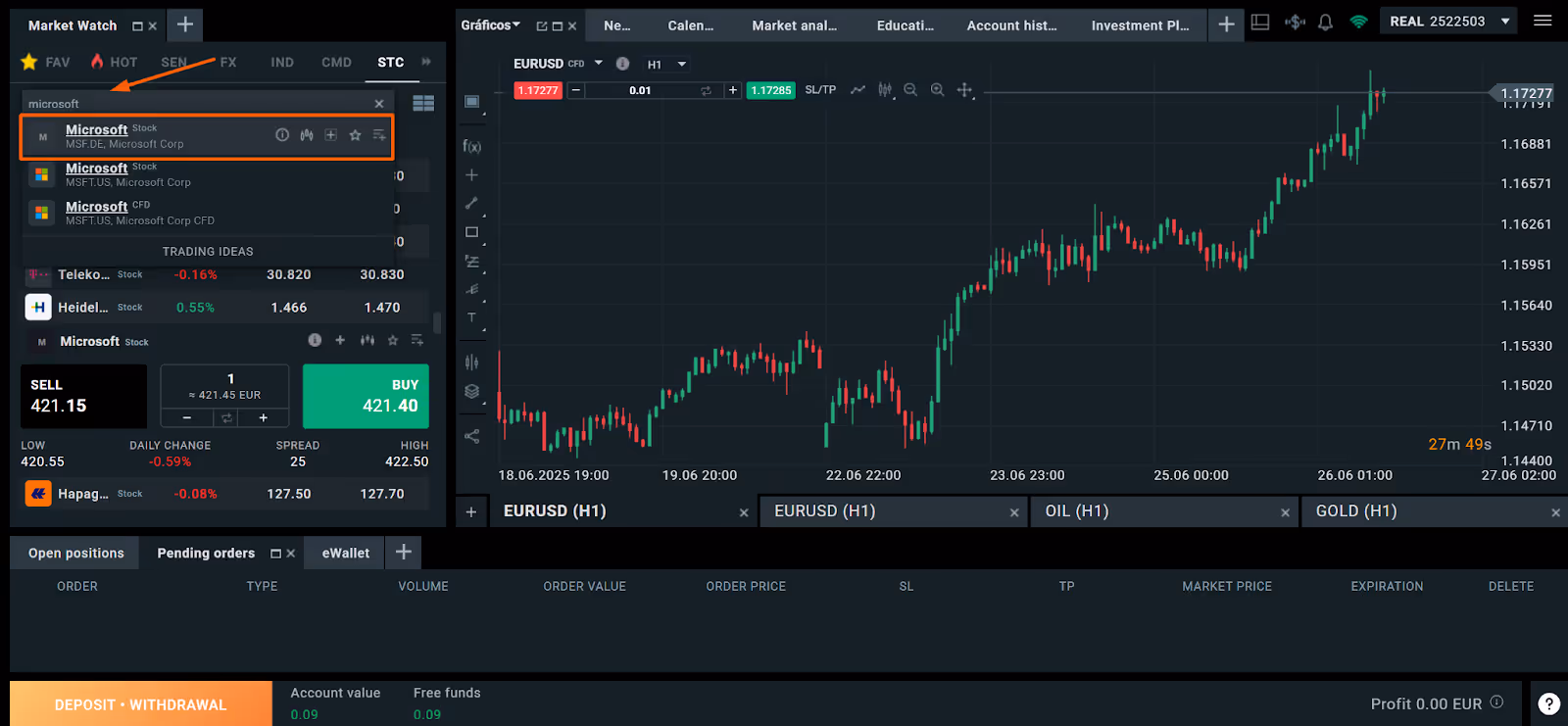Viewport: 1568px width, 726px height.
Task: Share the chart
Action: tap(472, 436)
